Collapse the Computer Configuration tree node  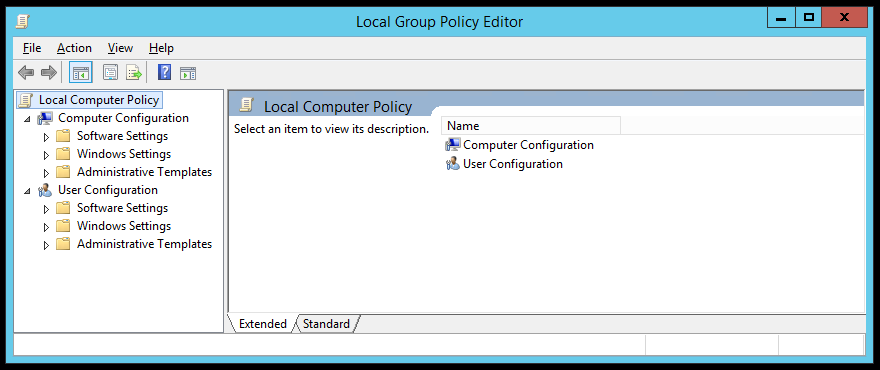pos(28,119)
